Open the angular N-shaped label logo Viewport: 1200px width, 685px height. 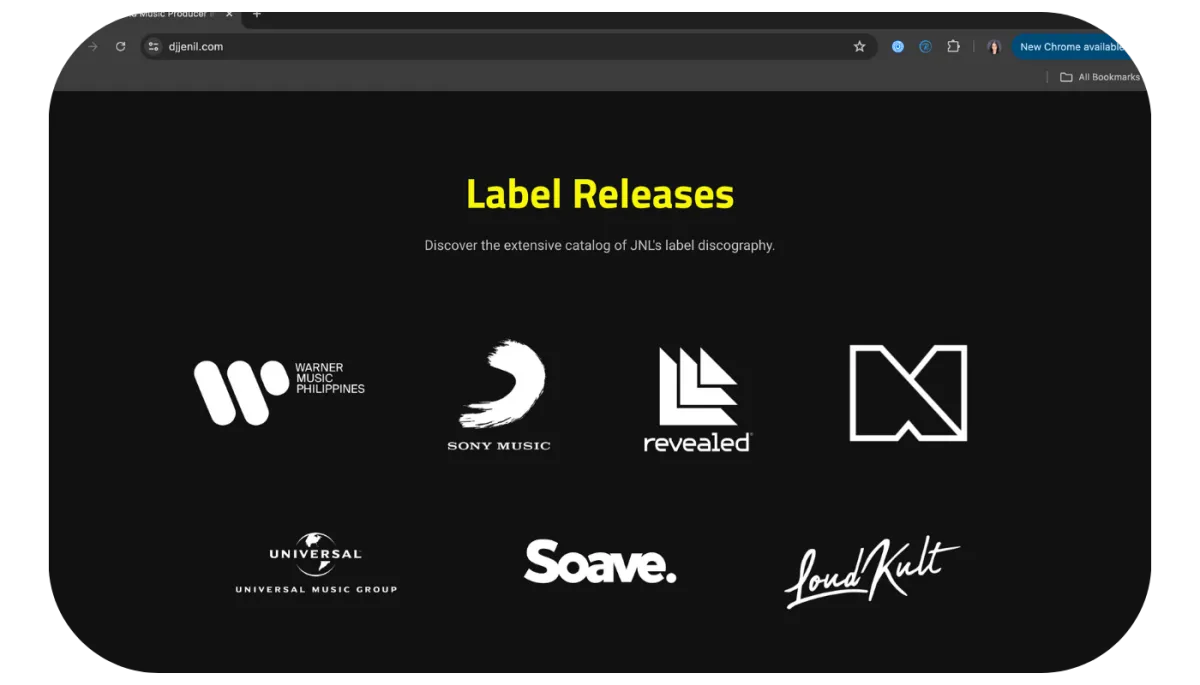pos(908,393)
